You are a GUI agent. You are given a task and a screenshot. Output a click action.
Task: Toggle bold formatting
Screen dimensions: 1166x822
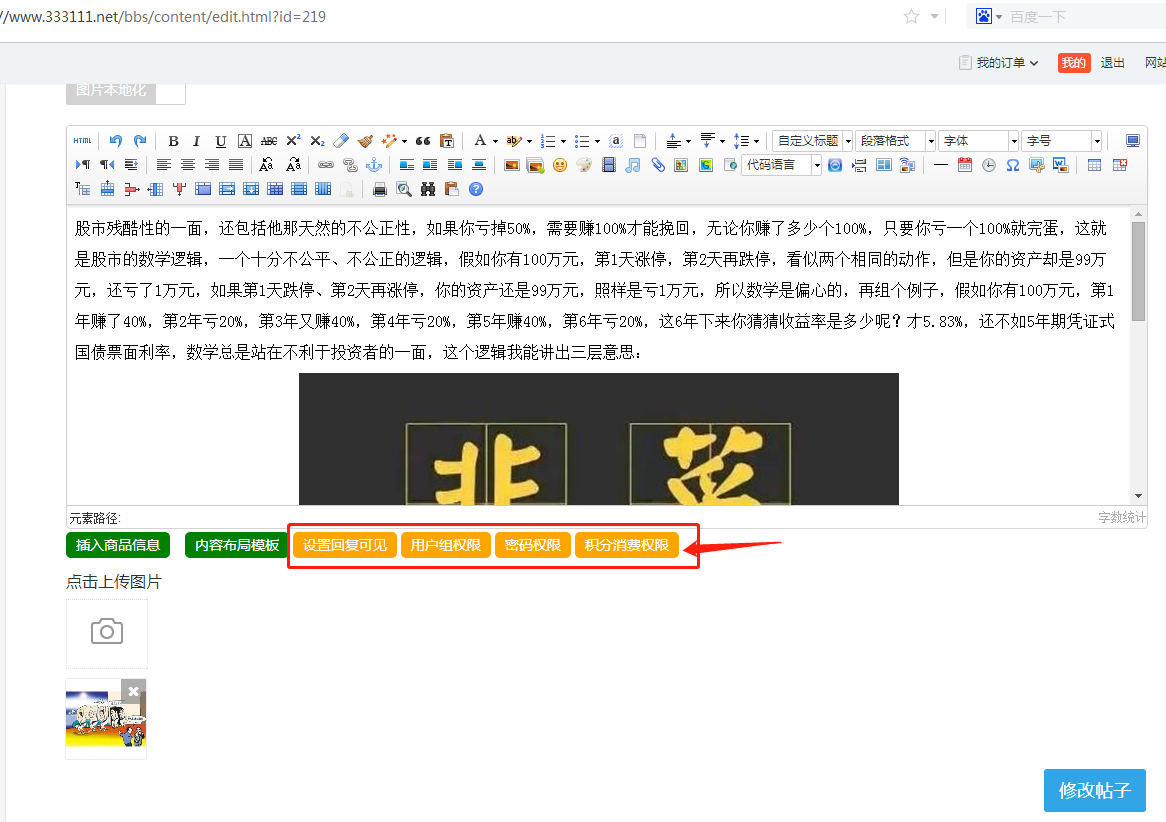coord(173,141)
